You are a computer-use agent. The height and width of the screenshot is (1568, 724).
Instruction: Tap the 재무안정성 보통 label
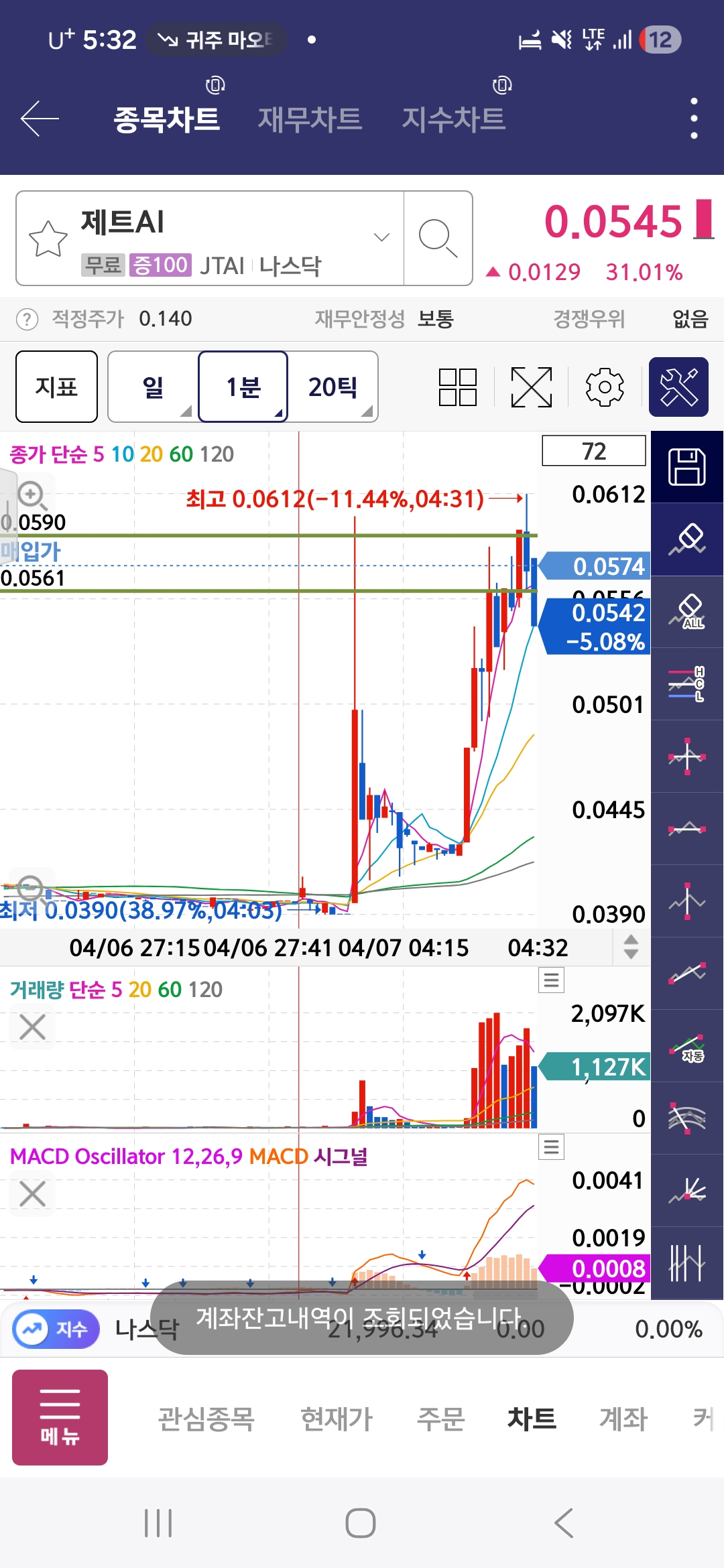[384, 319]
